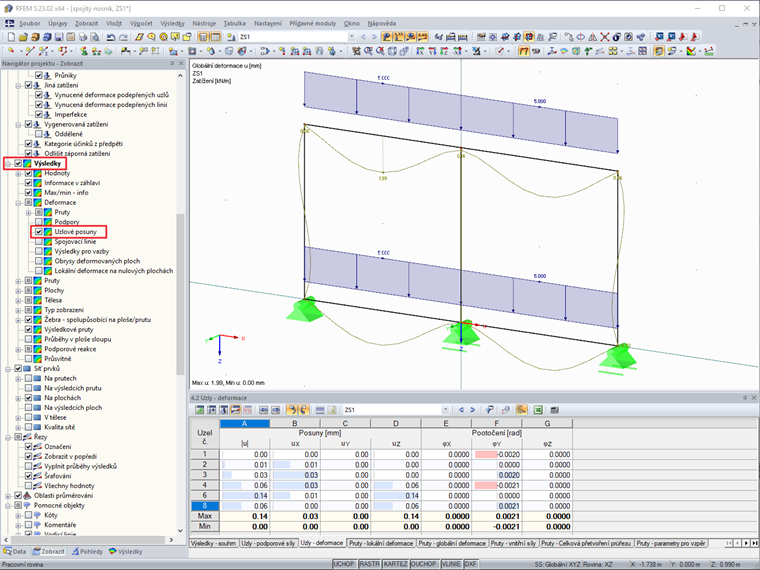This screenshot has width=760, height=570.
Task: Click the new line tool icon
Action: tap(30, 51)
